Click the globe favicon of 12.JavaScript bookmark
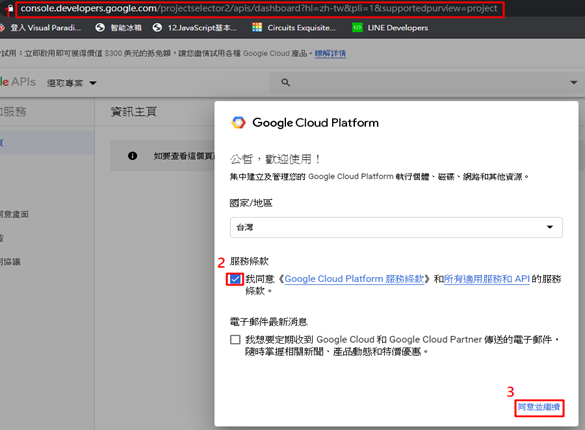Image resolution: width=585 pixels, height=430 pixels. click(157, 27)
